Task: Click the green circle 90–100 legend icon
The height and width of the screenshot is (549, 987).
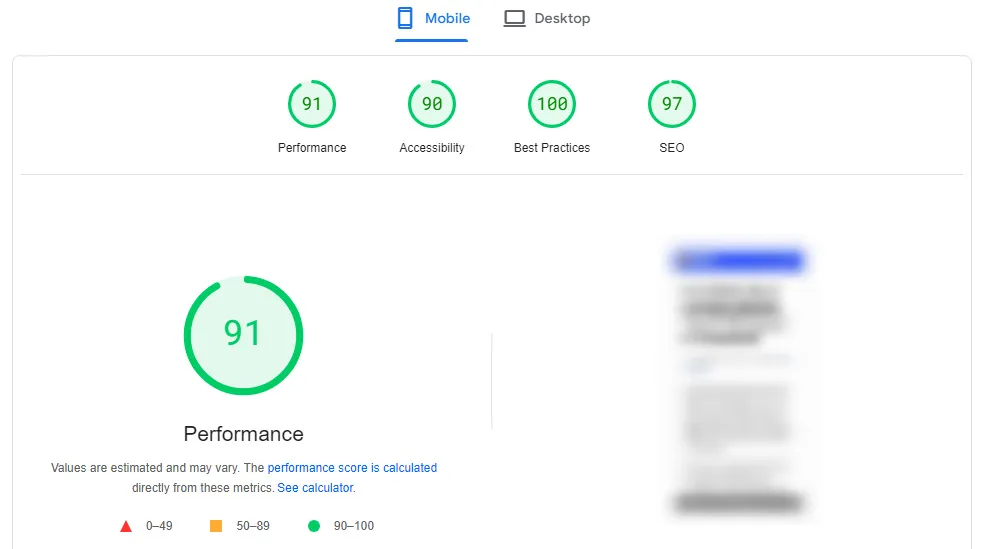Action: (314, 526)
